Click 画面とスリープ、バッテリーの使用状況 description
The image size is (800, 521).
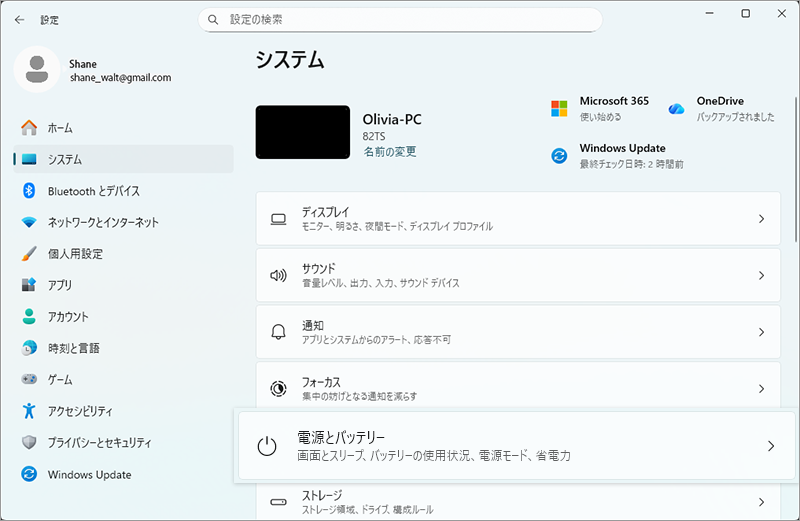click(434, 456)
